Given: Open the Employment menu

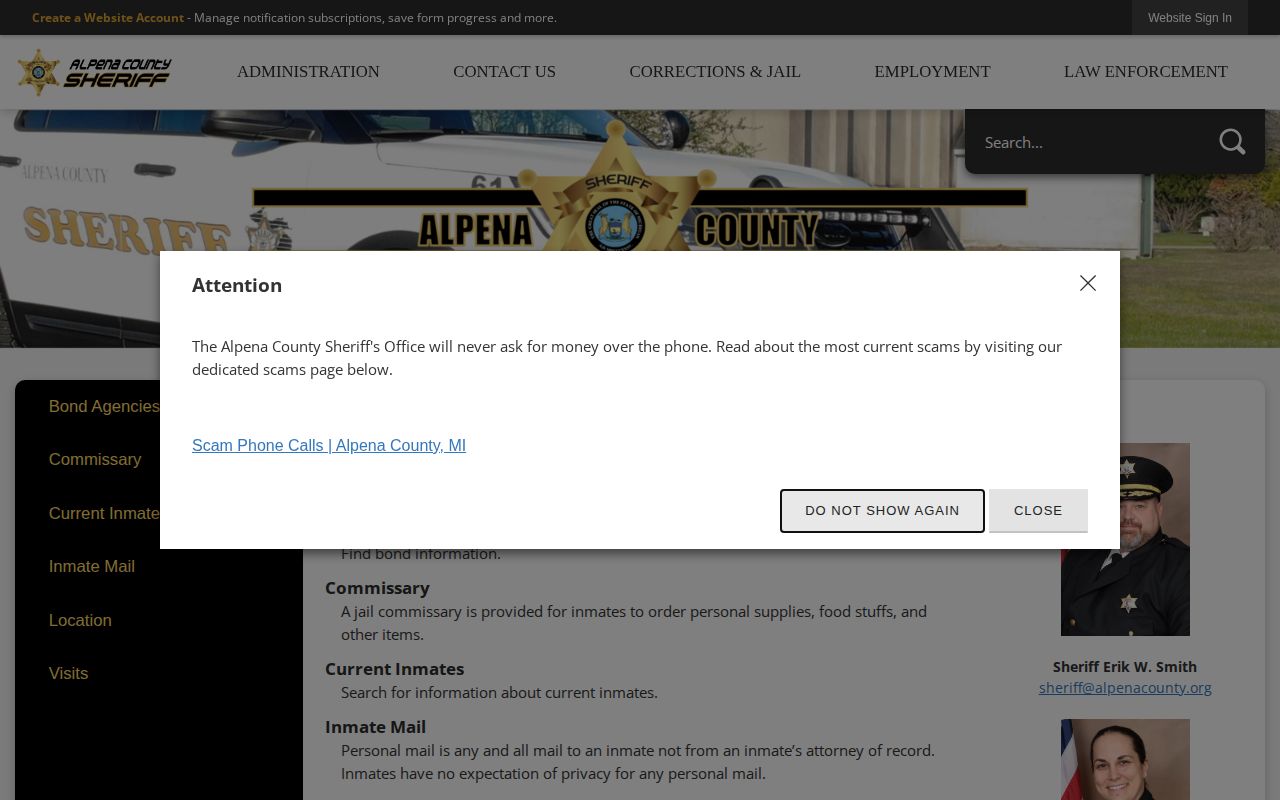Looking at the screenshot, I should 932,72.
